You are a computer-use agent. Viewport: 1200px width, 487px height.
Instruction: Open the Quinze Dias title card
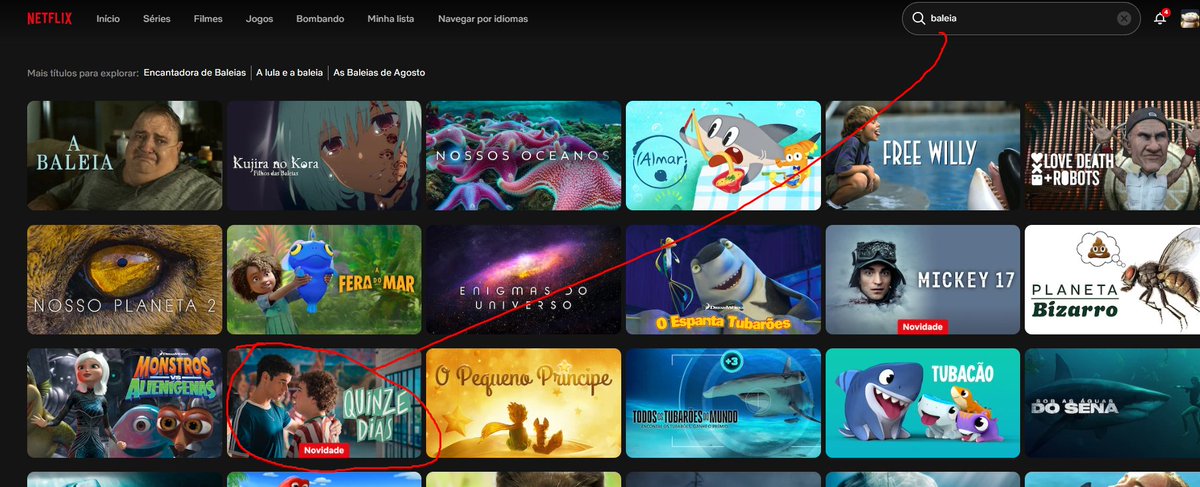coord(324,403)
